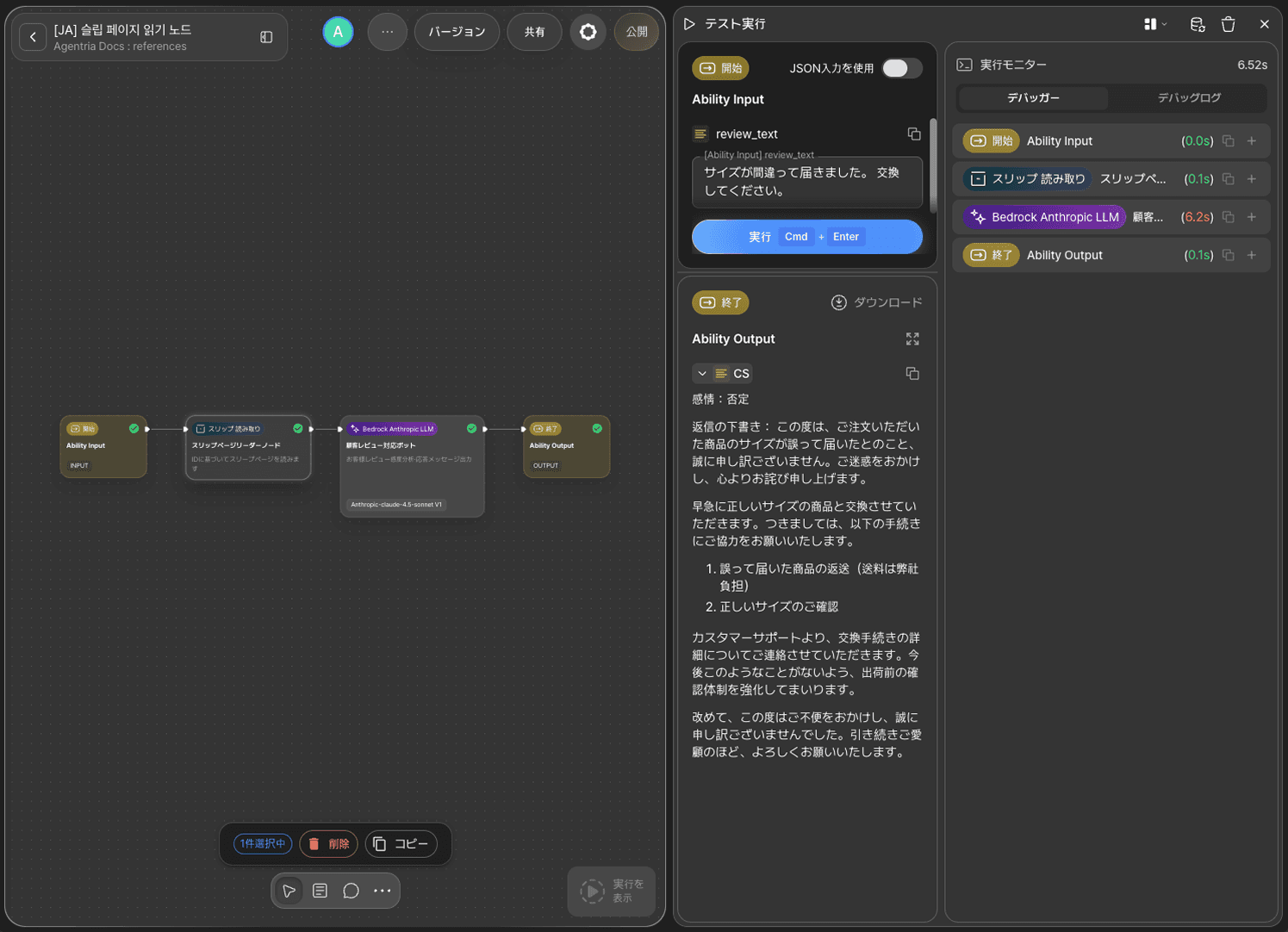Expand Ability Output to full view
The image size is (1288, 932).
[912, 339]
